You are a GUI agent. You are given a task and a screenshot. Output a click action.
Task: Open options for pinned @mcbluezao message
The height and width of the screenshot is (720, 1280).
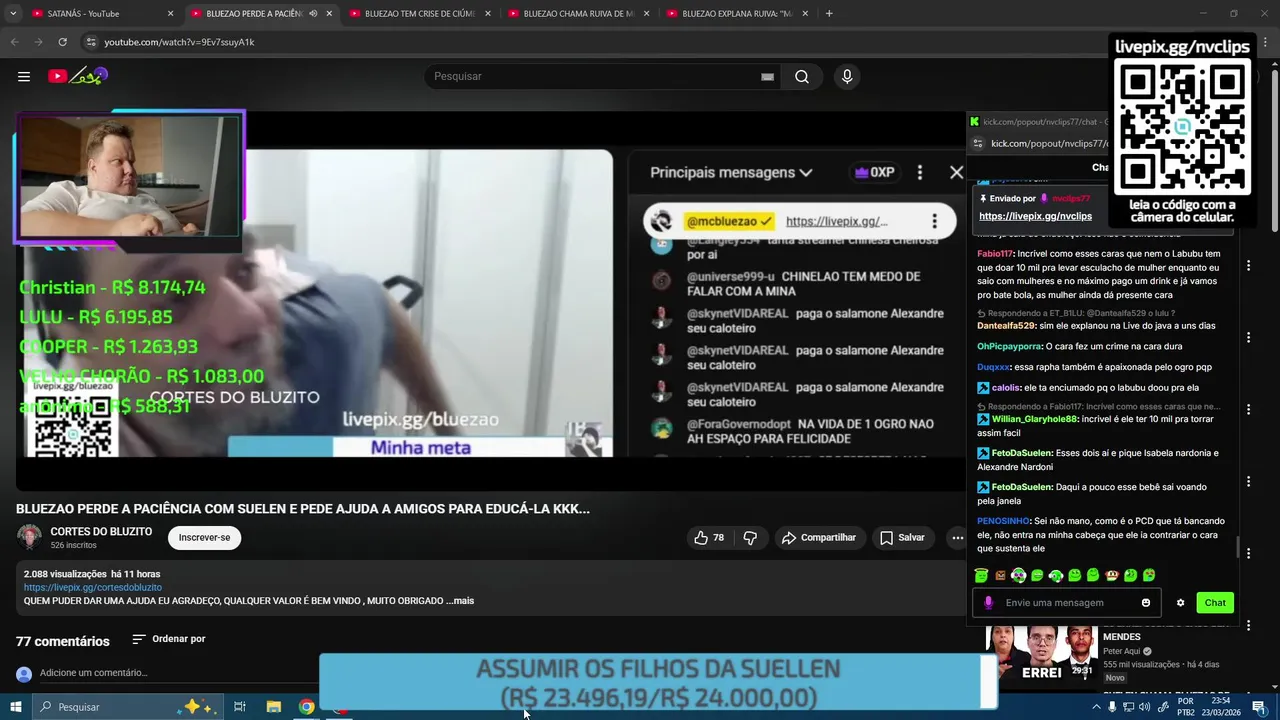pyautogui.click(x=934, y=221)
